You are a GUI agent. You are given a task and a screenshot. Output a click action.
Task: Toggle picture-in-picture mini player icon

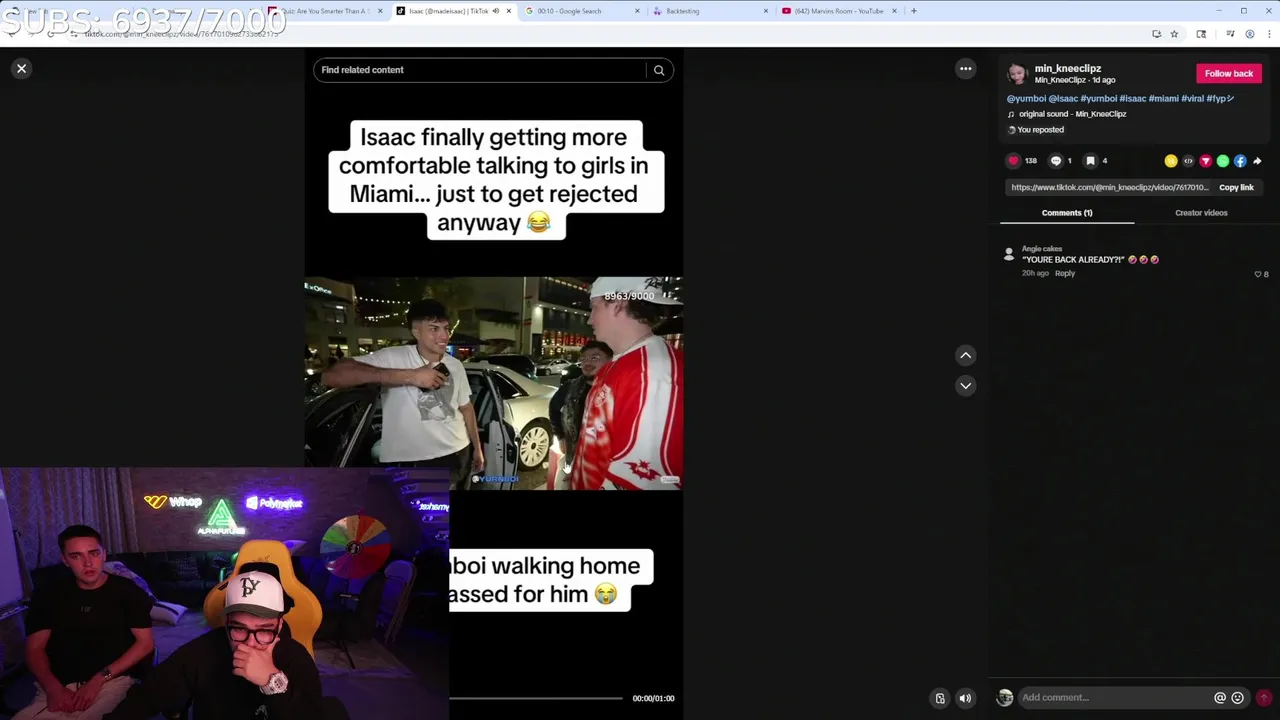[940, 698]
